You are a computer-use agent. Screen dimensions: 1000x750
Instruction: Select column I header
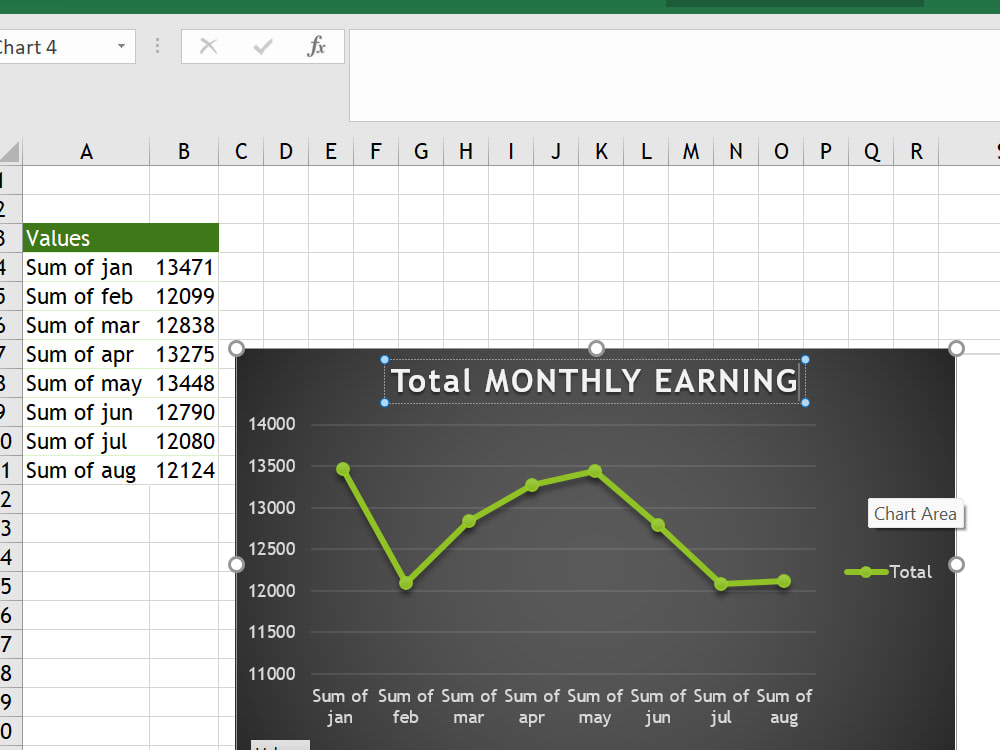511,151
